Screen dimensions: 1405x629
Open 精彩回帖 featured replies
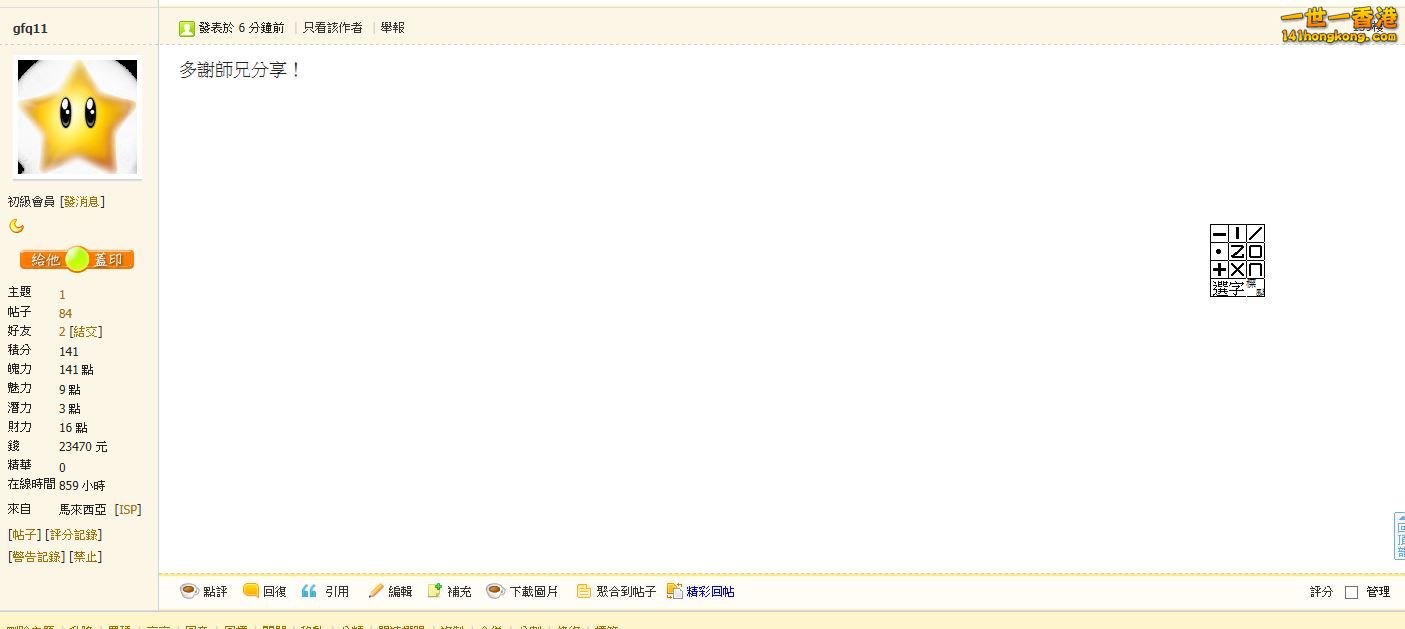[x=701, y=591]
